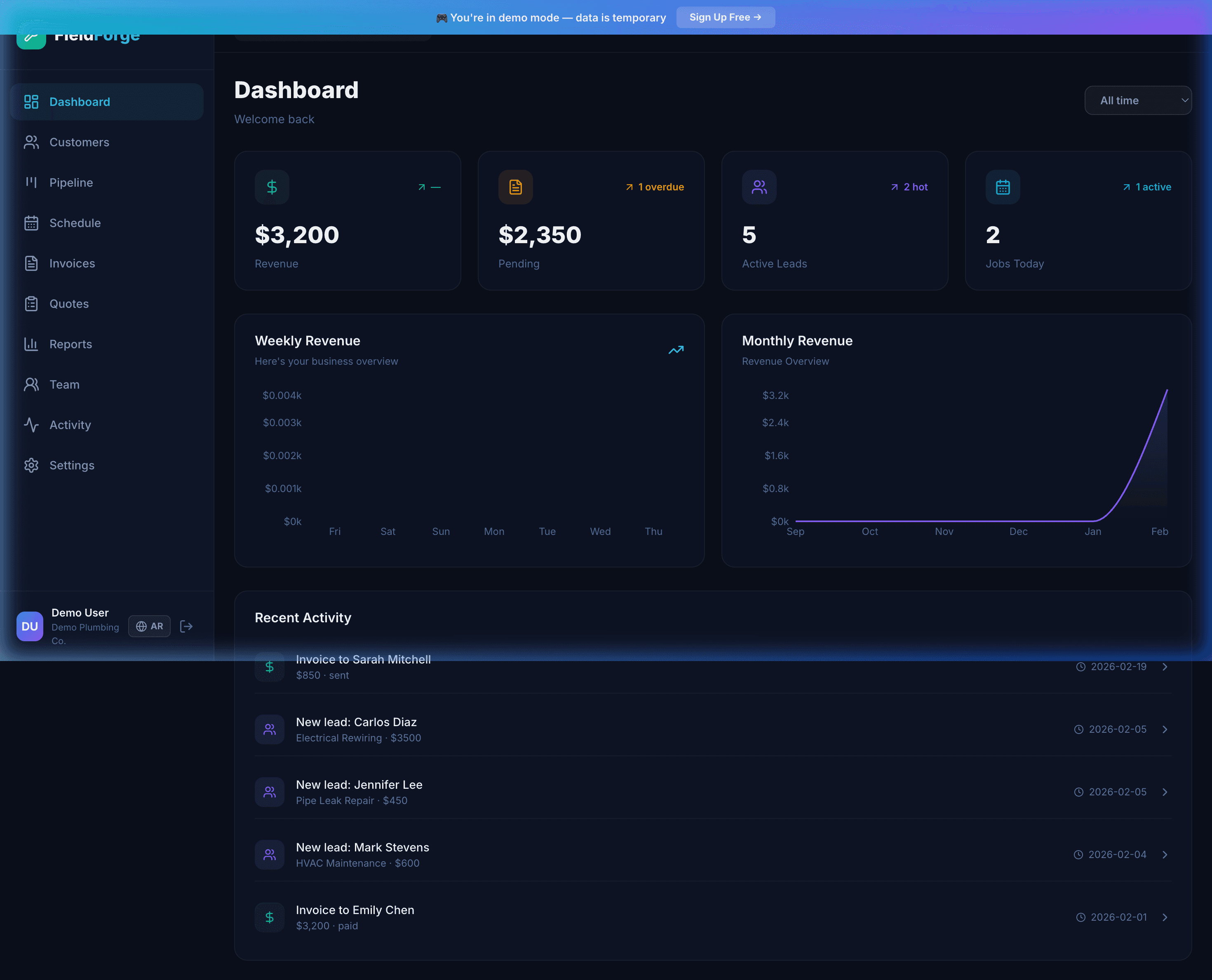Open the Schedule calendar icon
Screen dimensions: 1212x980
pos(32,223)
